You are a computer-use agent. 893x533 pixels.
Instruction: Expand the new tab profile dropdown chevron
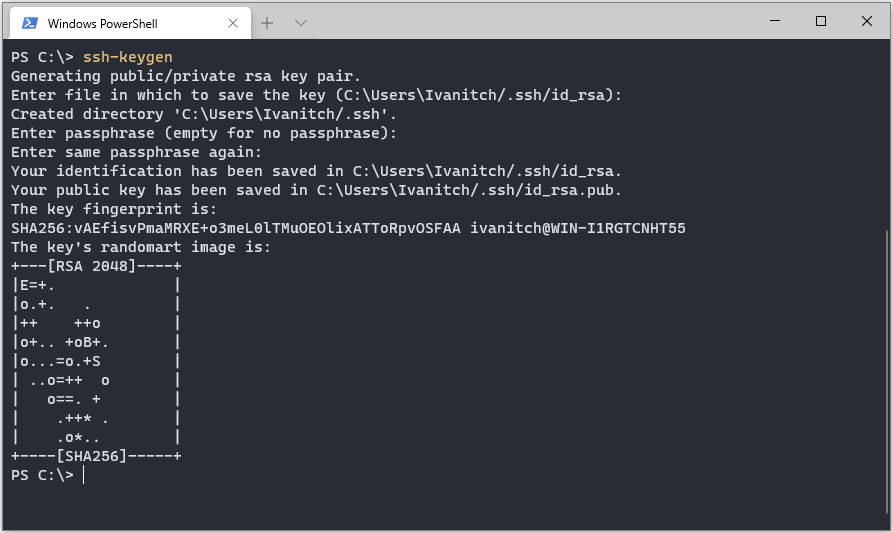[x=301, y=22]
